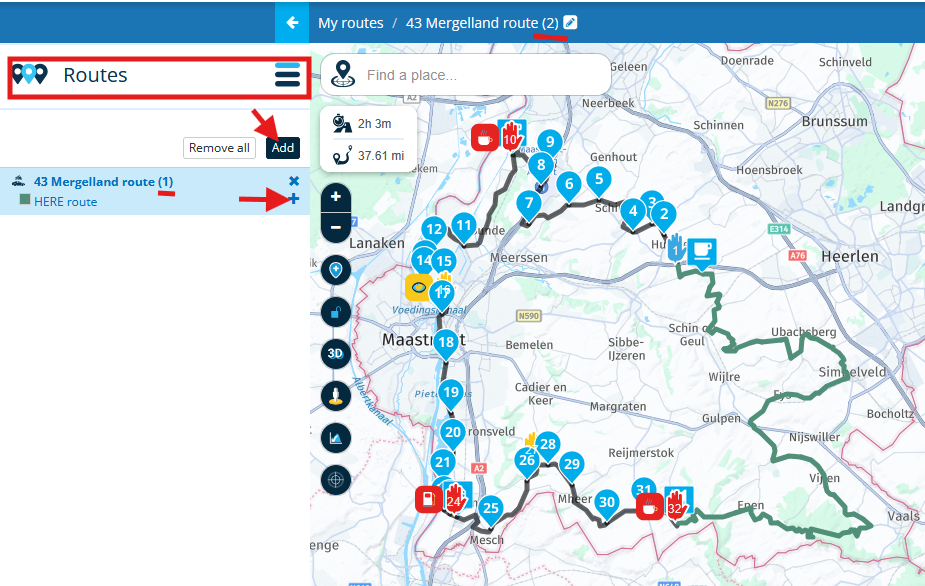The height and width of the screenshot is (586, 925).
Task: Center map with crosshair target button
Action: pos(336,480)
